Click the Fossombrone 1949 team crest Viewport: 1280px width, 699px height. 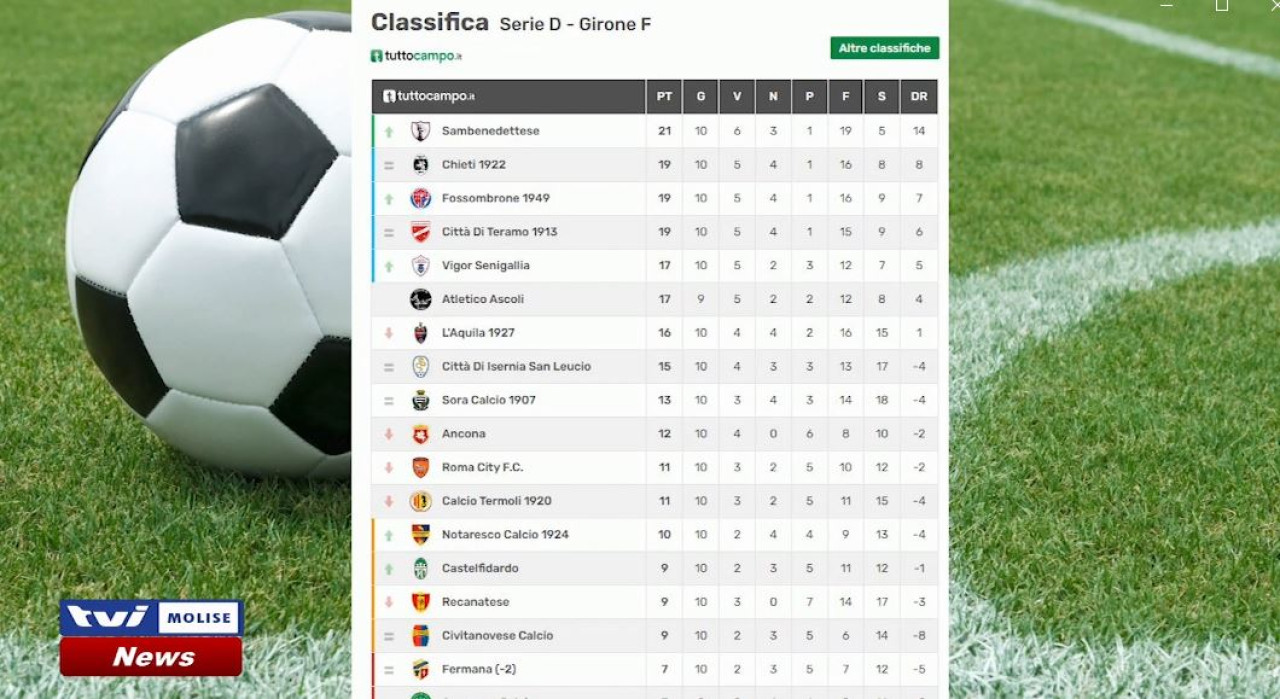coord(421,198)
